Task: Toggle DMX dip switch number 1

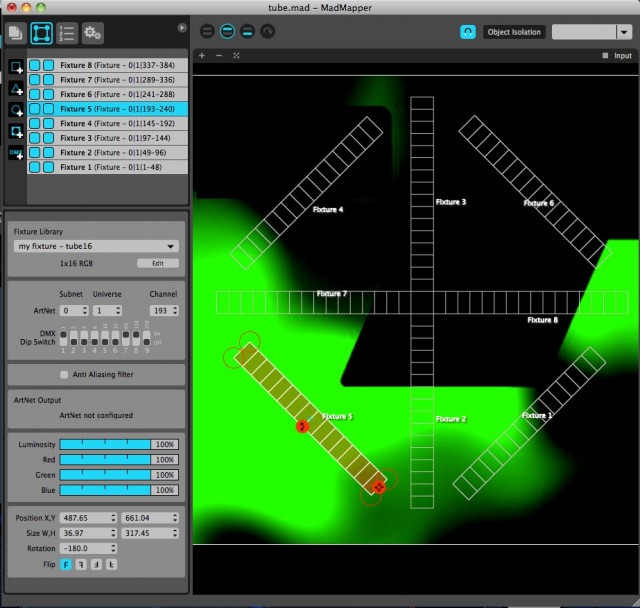Action: pyautogui.click(x=62, y=340)
